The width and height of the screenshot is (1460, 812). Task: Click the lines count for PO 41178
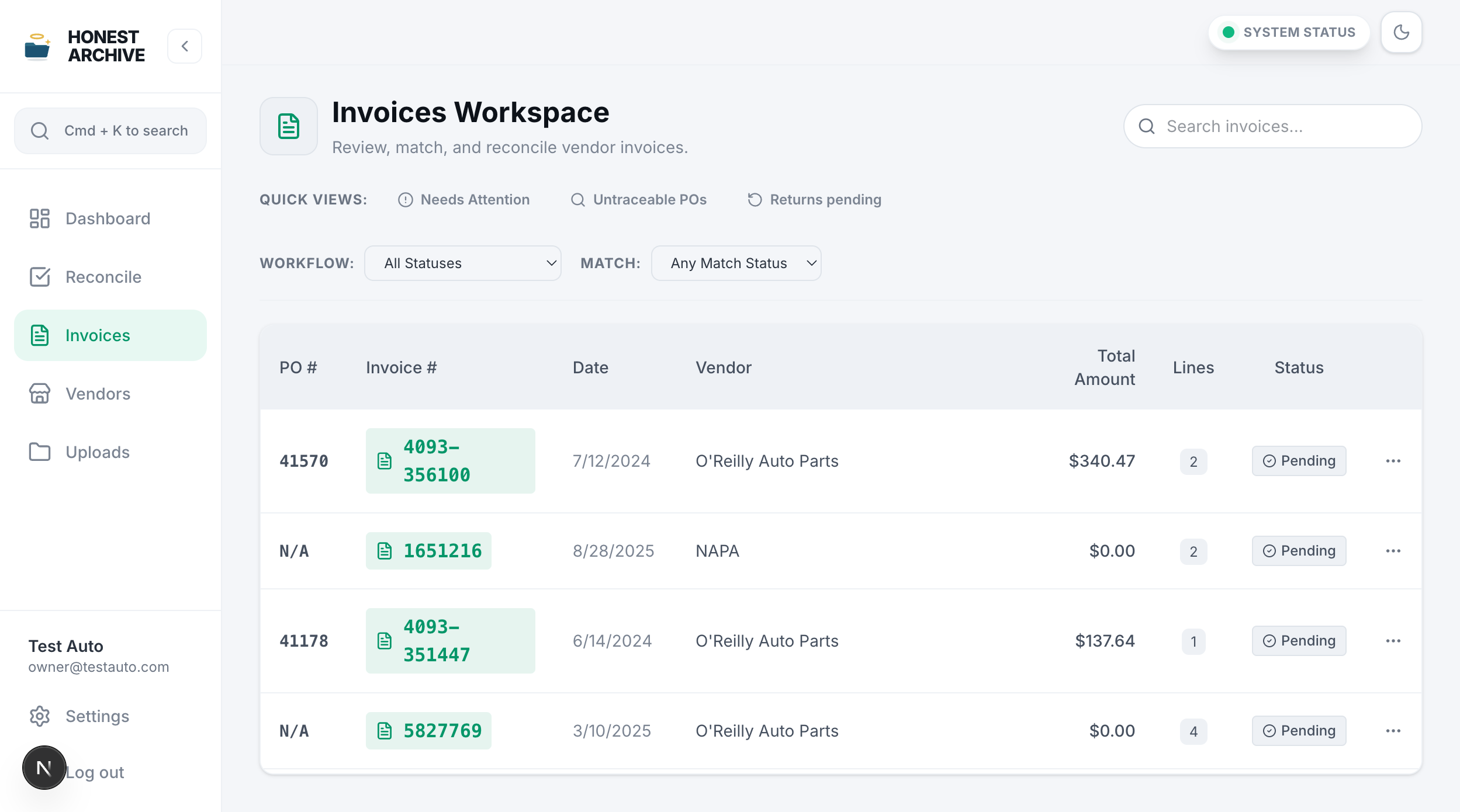tap(1193, 641)
